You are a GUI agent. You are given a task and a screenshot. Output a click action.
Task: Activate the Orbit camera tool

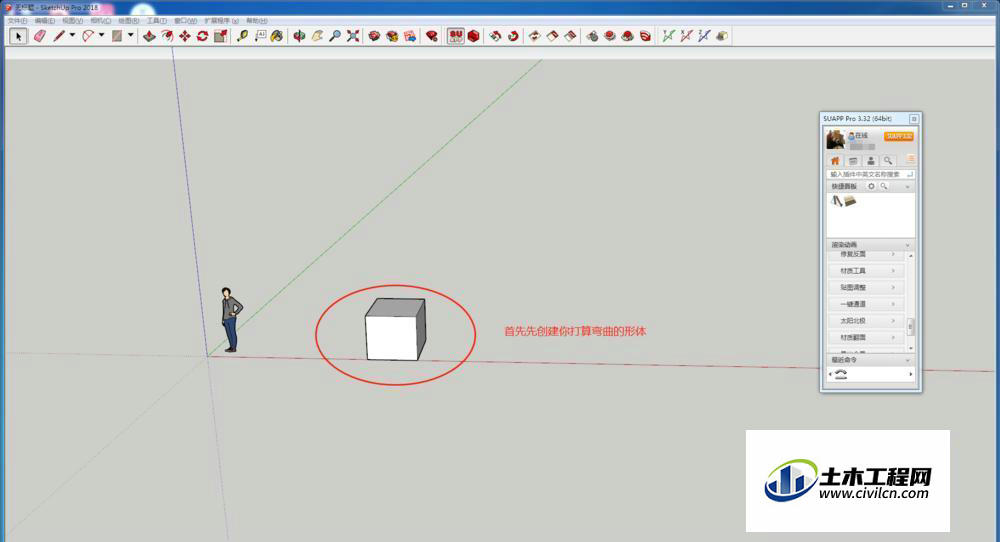[x=299, y=36]
